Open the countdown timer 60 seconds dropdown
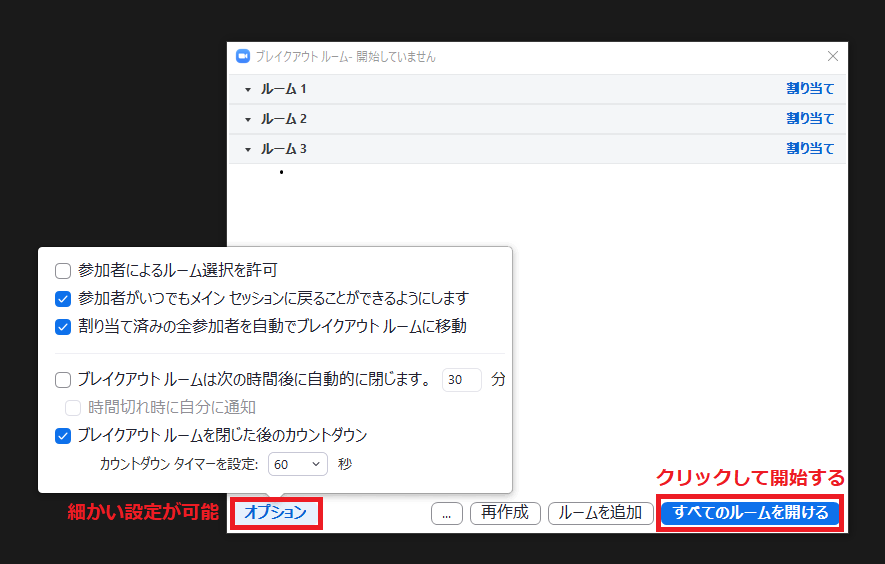885x564 pixels. [297, 464]
